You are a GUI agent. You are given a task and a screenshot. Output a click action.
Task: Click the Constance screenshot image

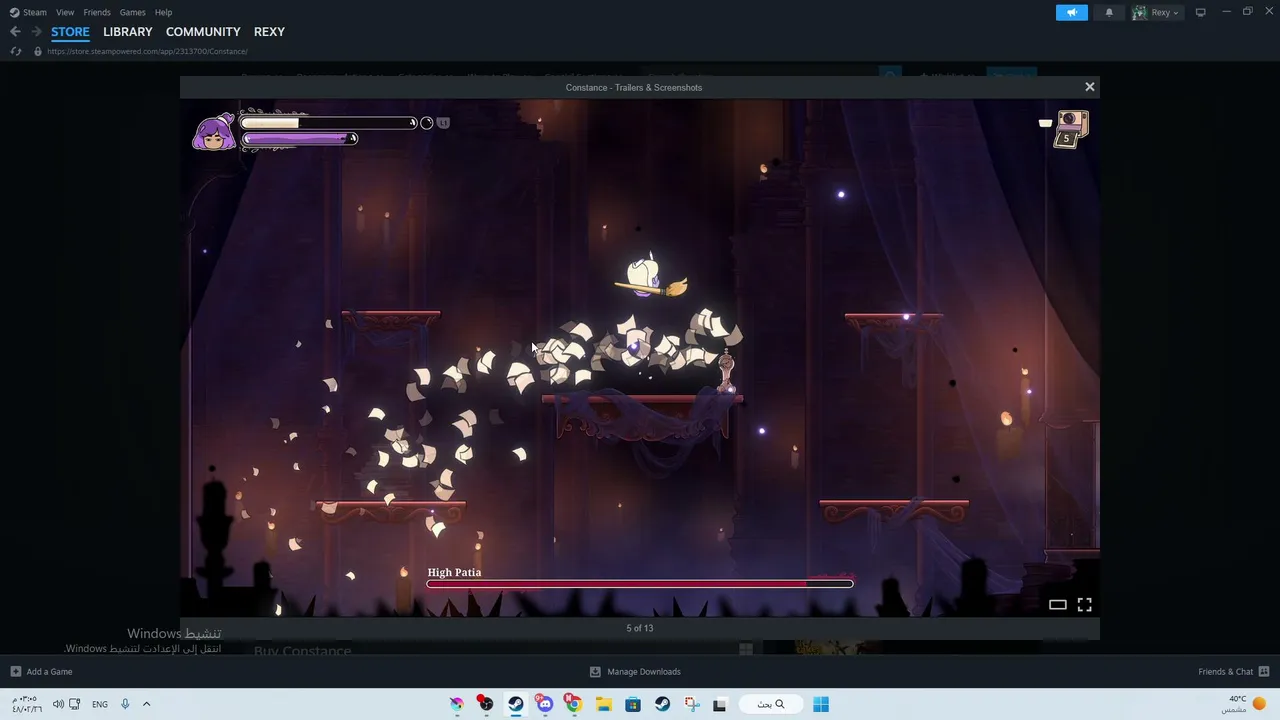tap(640, 358)
